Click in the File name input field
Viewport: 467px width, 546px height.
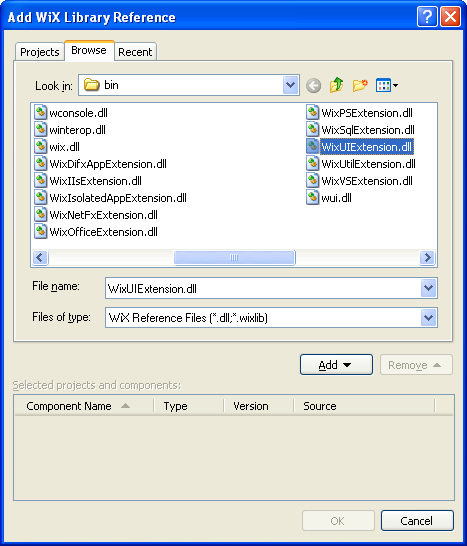263,288
